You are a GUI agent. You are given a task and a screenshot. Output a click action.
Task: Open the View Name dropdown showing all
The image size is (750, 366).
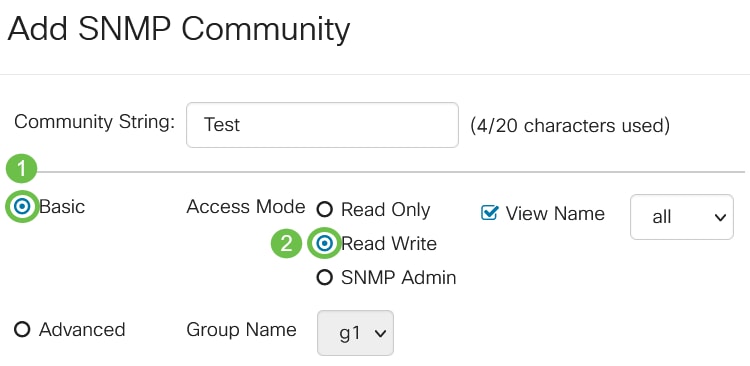(x=682, y=217)
